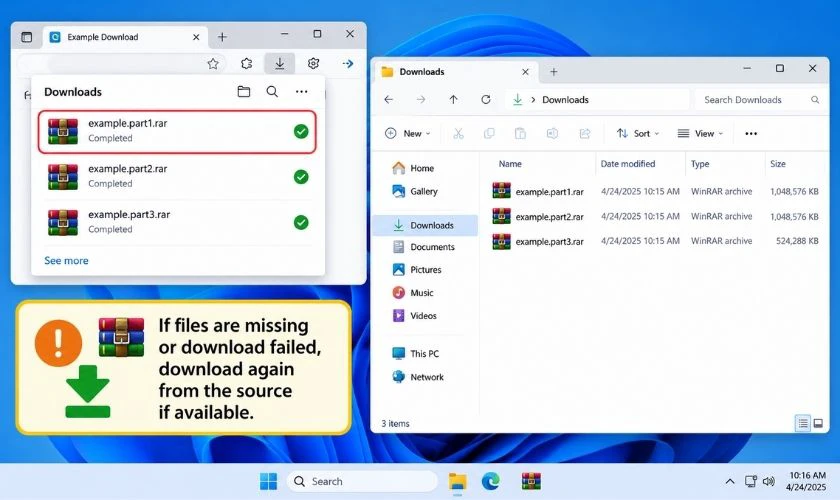Select Music in navigation pane
This screenshot has height=500, width=840.
click(425, 293)
